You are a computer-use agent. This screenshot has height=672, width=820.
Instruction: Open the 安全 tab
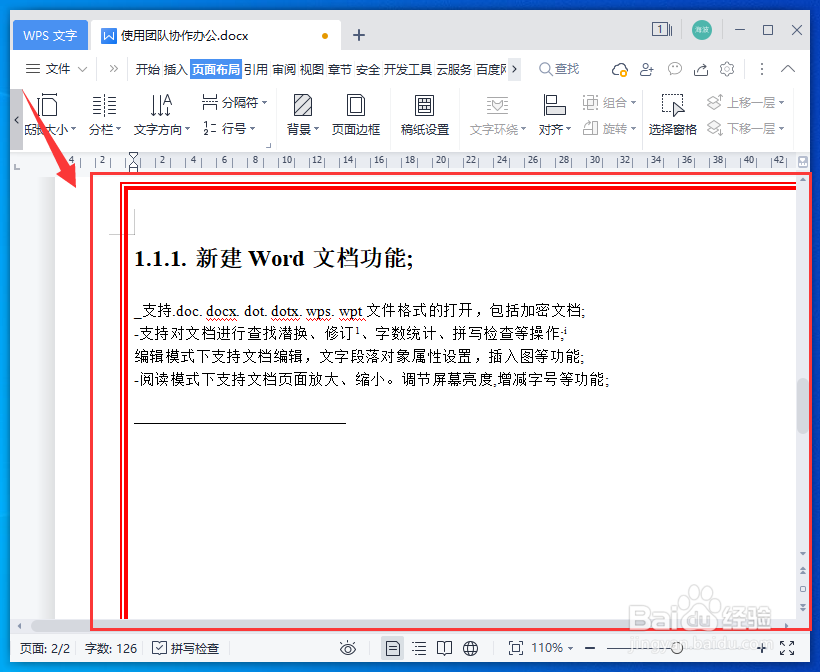point(368,69)
